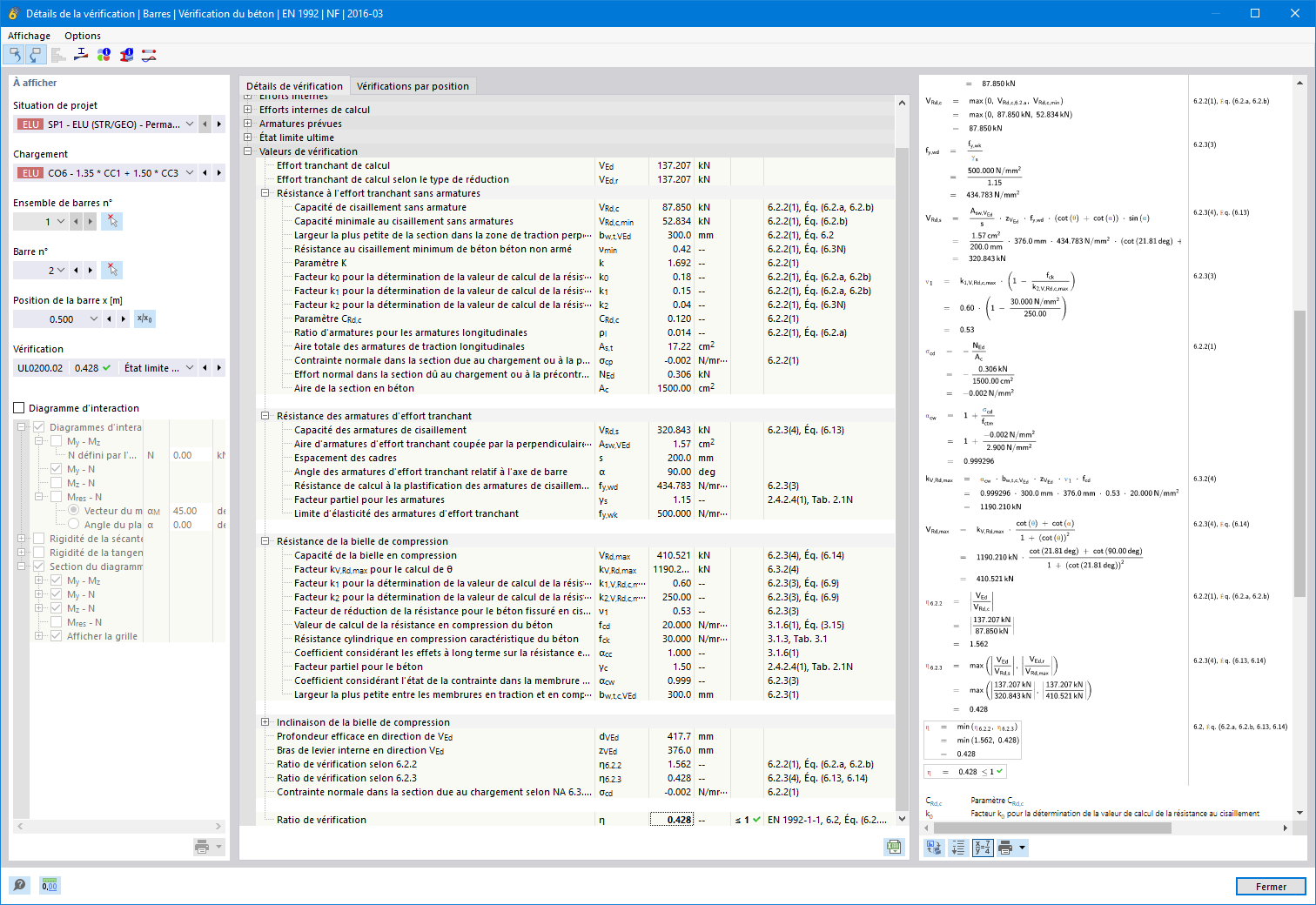Collapse the Résistance de la bielle de compression group

tap(265, 541)
